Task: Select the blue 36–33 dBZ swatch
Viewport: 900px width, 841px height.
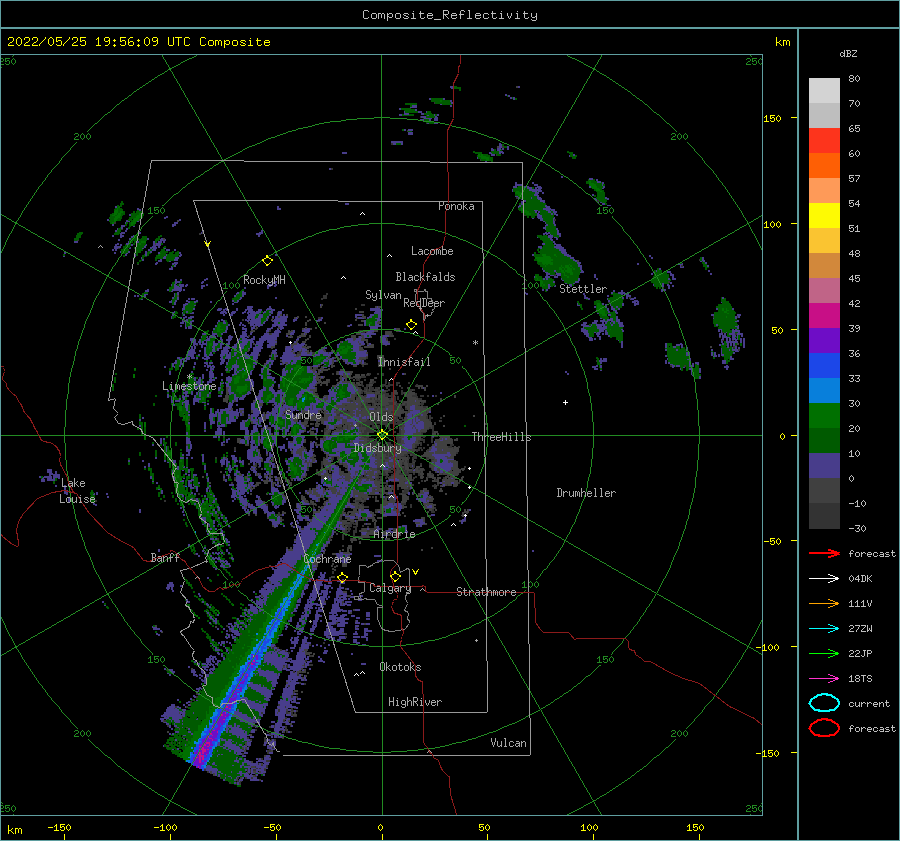Action: coord(824,365)
